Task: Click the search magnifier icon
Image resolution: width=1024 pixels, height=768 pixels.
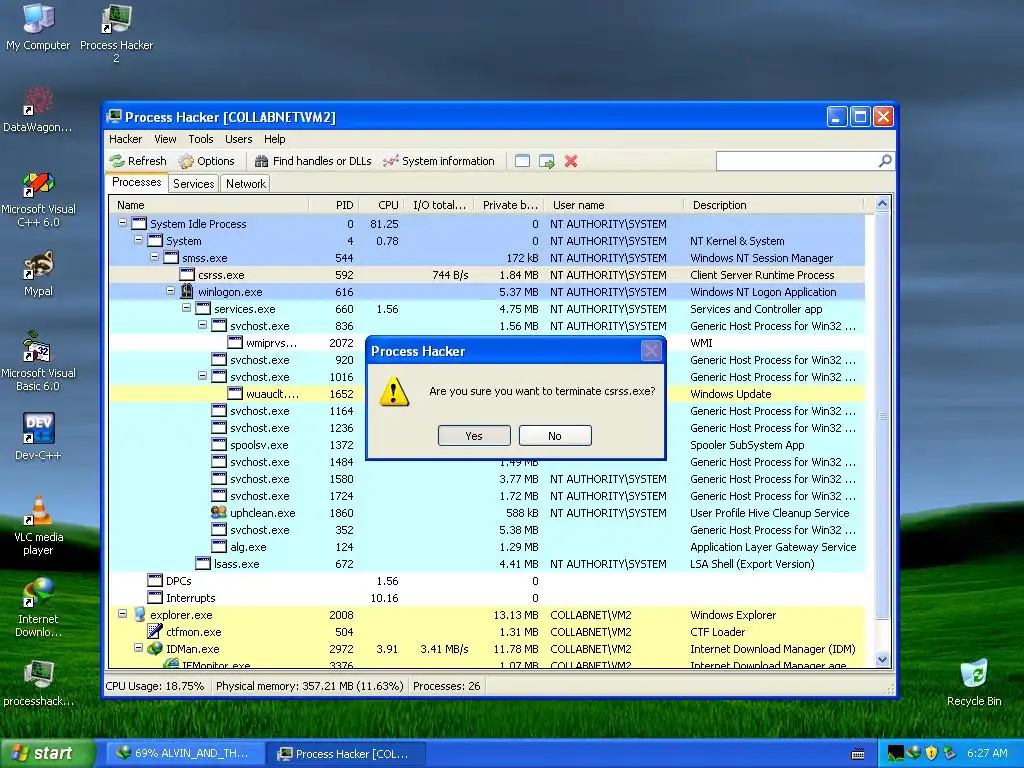Action: pyautogui.click(x=885, y=161)
